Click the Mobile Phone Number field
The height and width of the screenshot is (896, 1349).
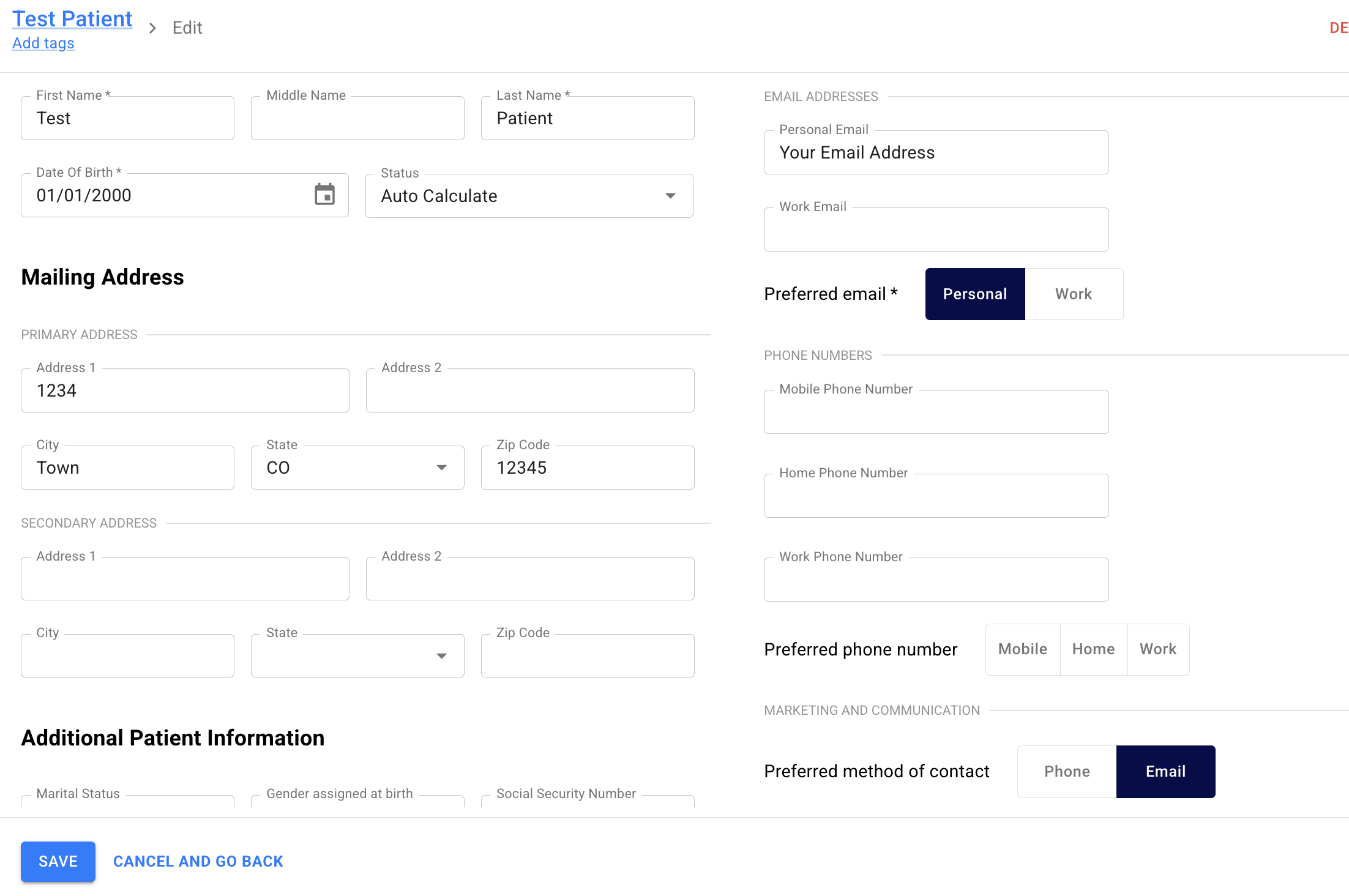click(935, 413)
